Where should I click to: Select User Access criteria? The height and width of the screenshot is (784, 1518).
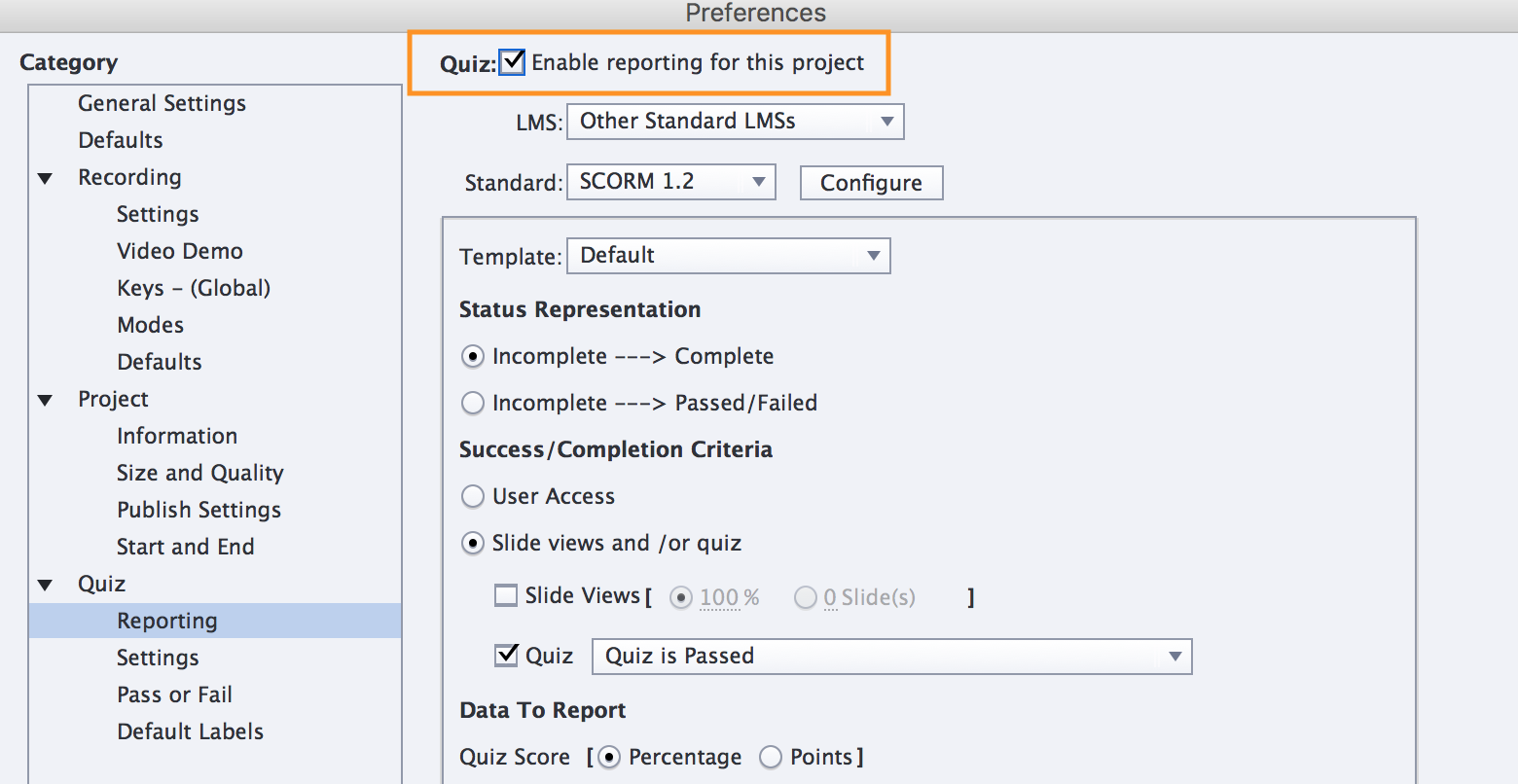tap(473, 496)
